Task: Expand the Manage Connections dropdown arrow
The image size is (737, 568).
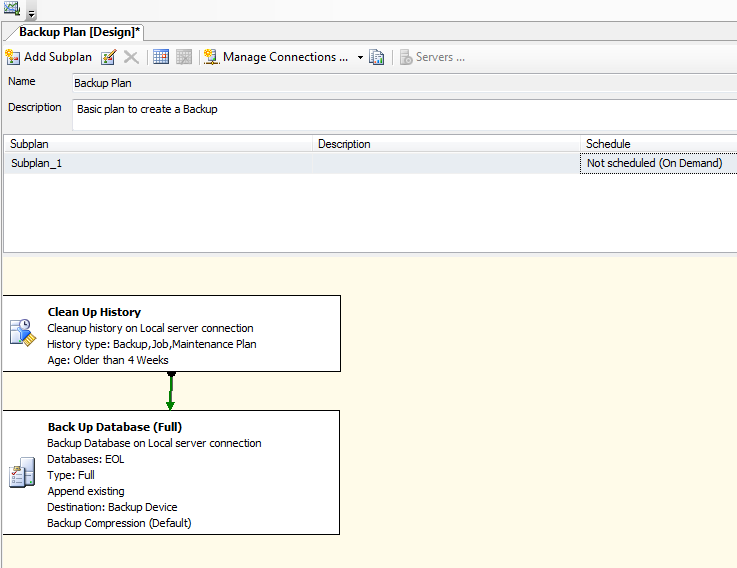Action: [360, 57]
